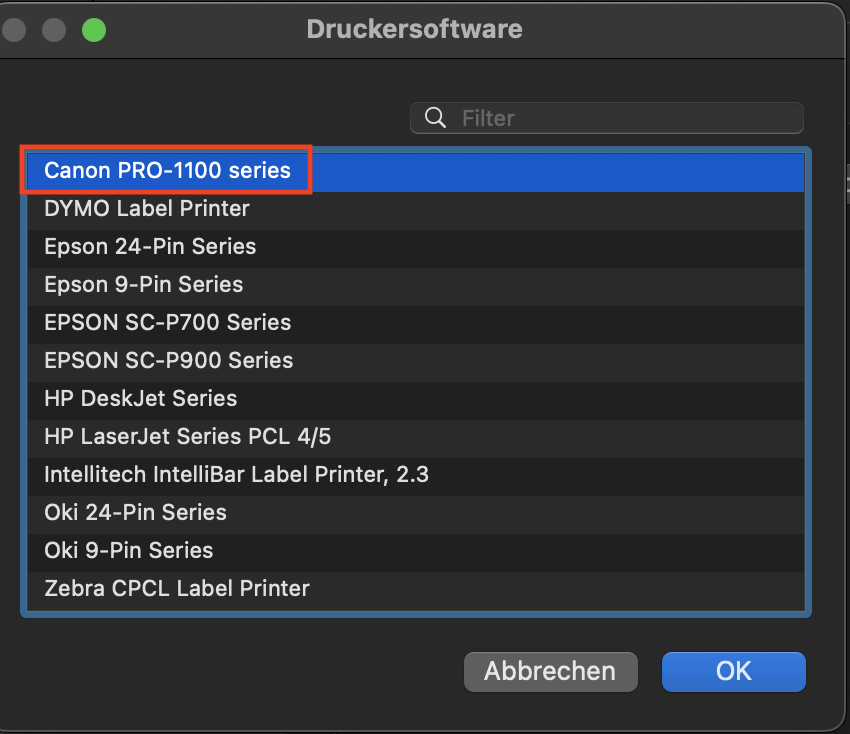Choose Oki 24-Pin Series driver

pyautogui.click(x=135, y=513)
